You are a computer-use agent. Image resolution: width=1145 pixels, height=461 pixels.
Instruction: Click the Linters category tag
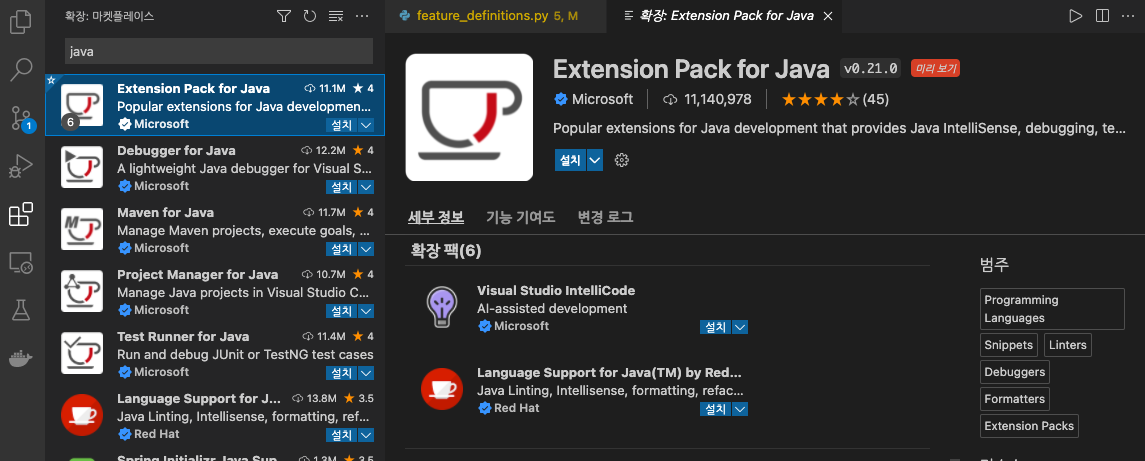click(x=1068, y=345)
